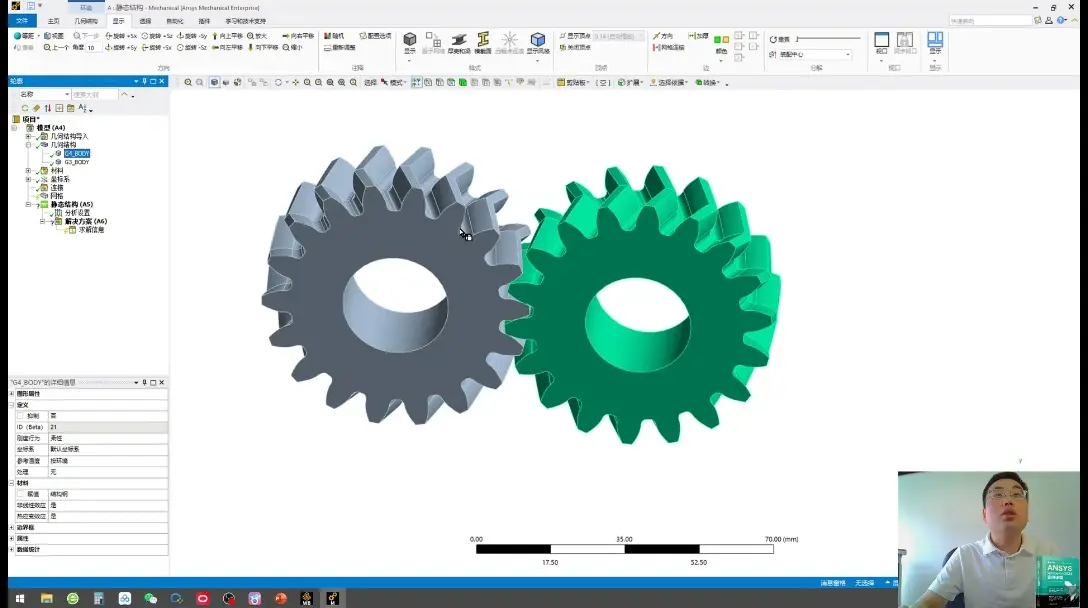This screenshot has width=1088, height=608.
Task: Click the Cross Section (横截面) icon
Action: [483, 42]
